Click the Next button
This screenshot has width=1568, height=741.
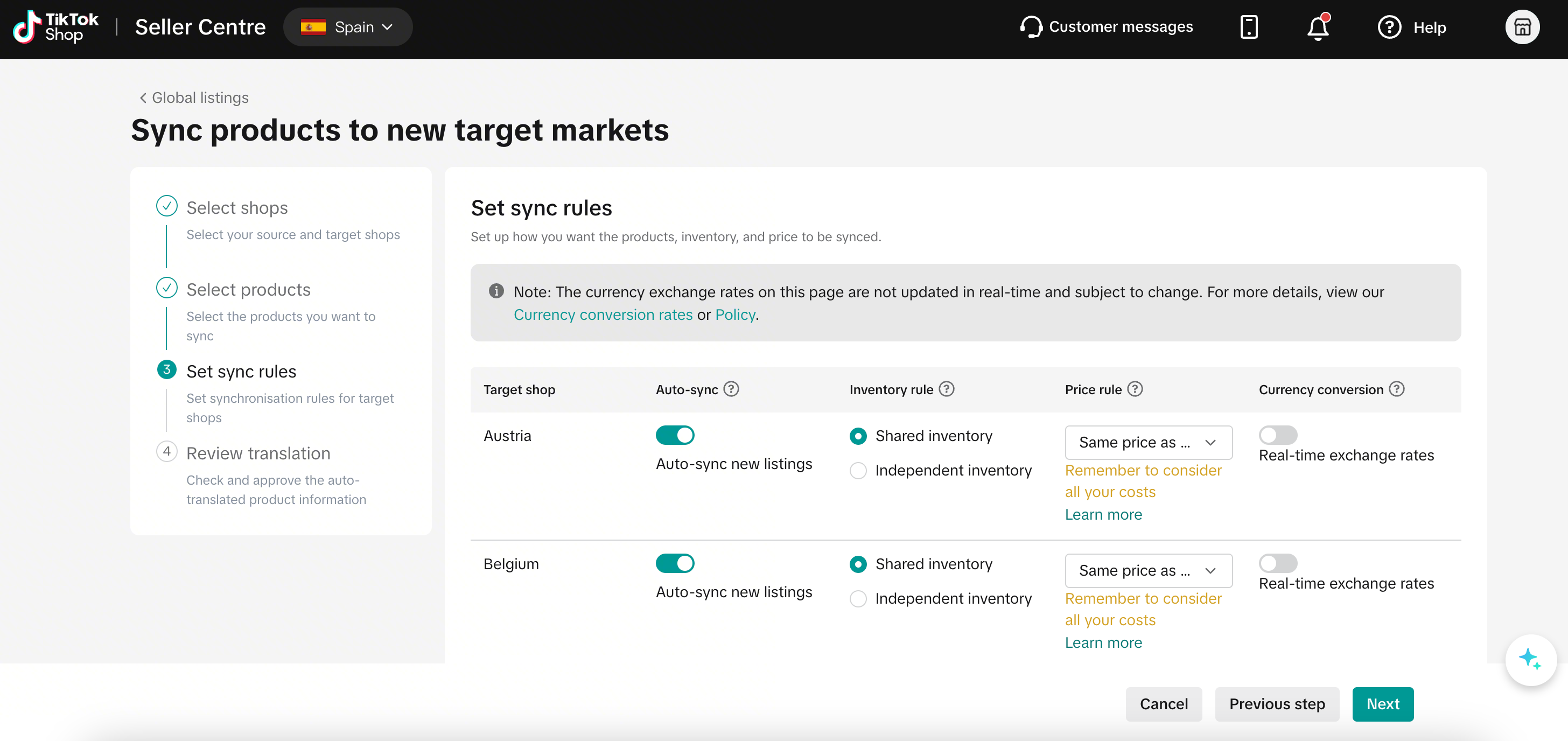(x=1382, y=704)
